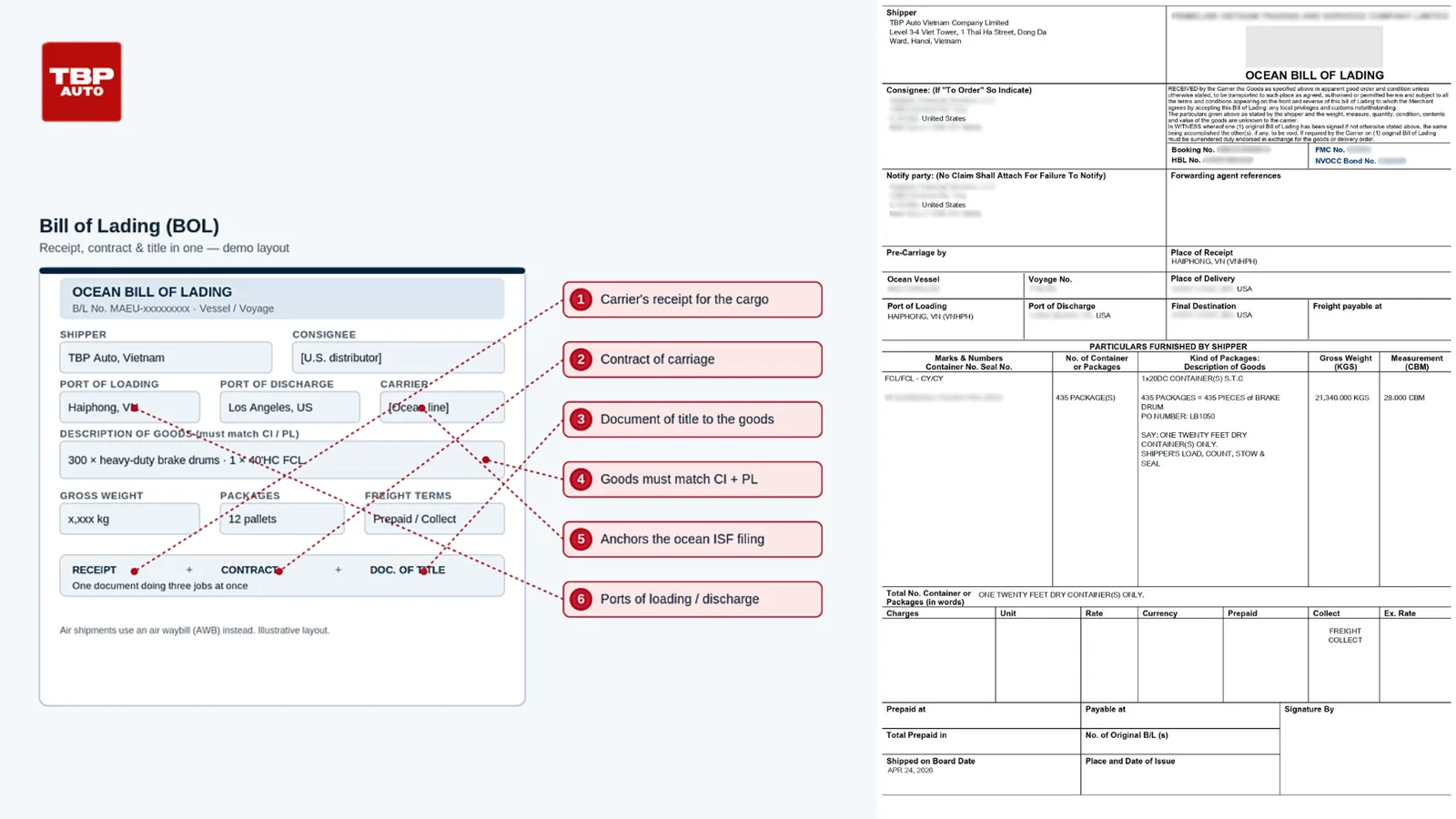
Task: Click the Packages field '12 pallets'
Action: [282, 519]
